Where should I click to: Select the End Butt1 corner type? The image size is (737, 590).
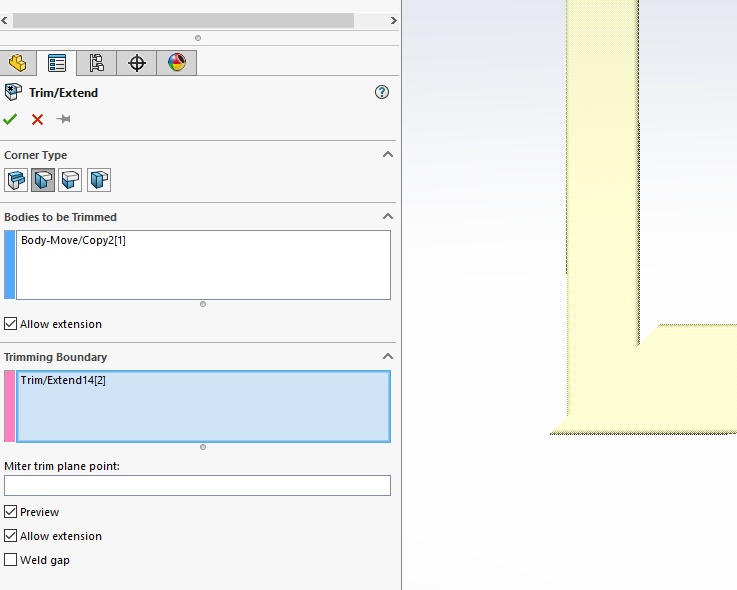coord(70,180)
